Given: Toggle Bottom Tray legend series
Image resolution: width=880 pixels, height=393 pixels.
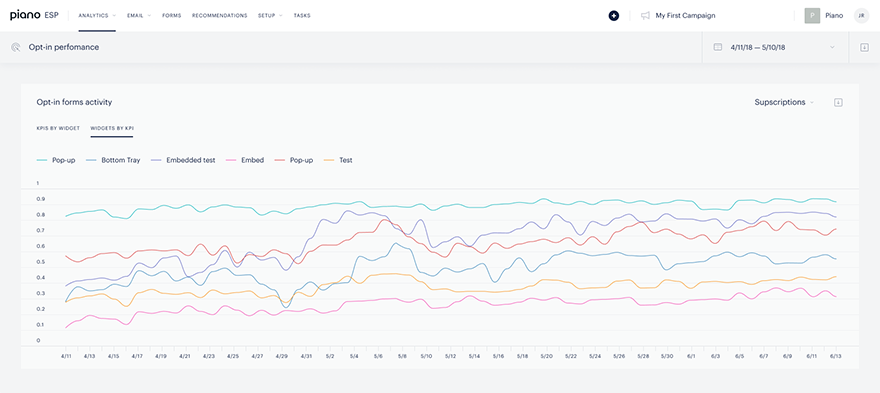Looking at the screenshot, I should [x=113, y=161].
